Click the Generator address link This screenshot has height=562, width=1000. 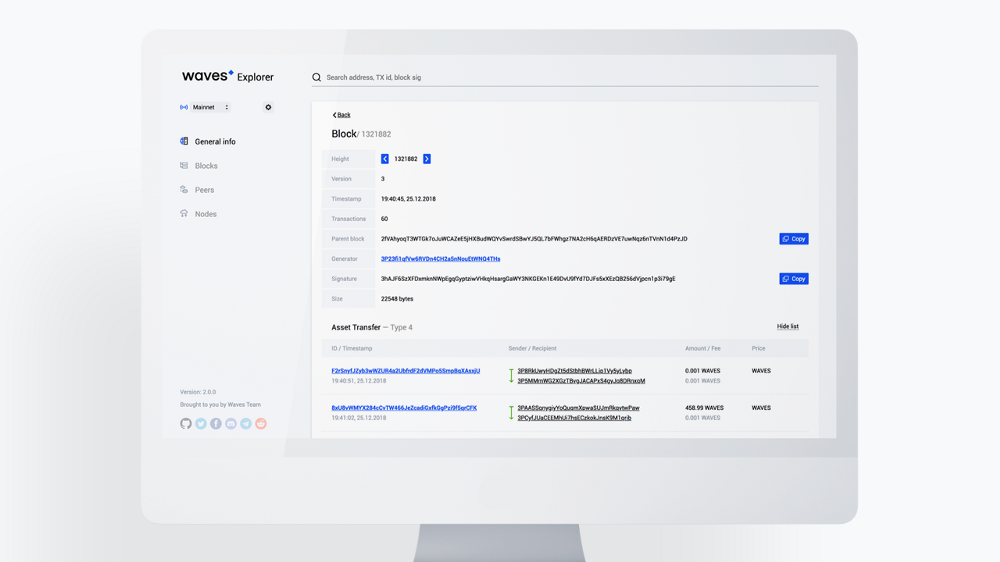pyautogui.click(x=440, y=259)
